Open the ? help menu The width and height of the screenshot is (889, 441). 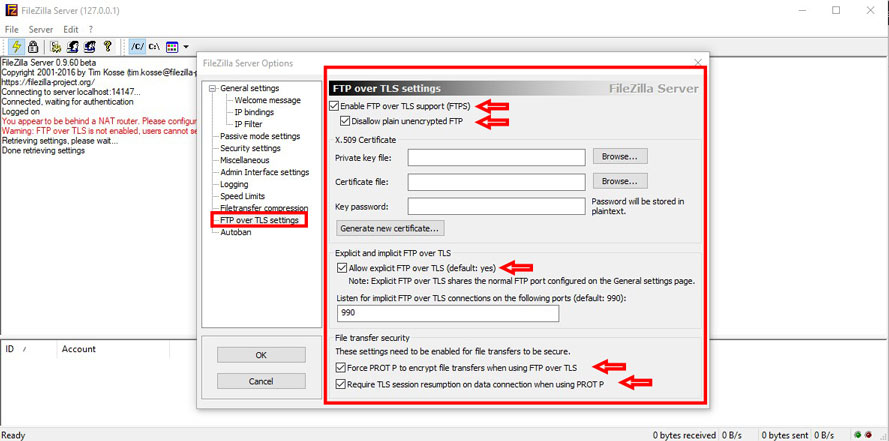(x=91, y=29)
